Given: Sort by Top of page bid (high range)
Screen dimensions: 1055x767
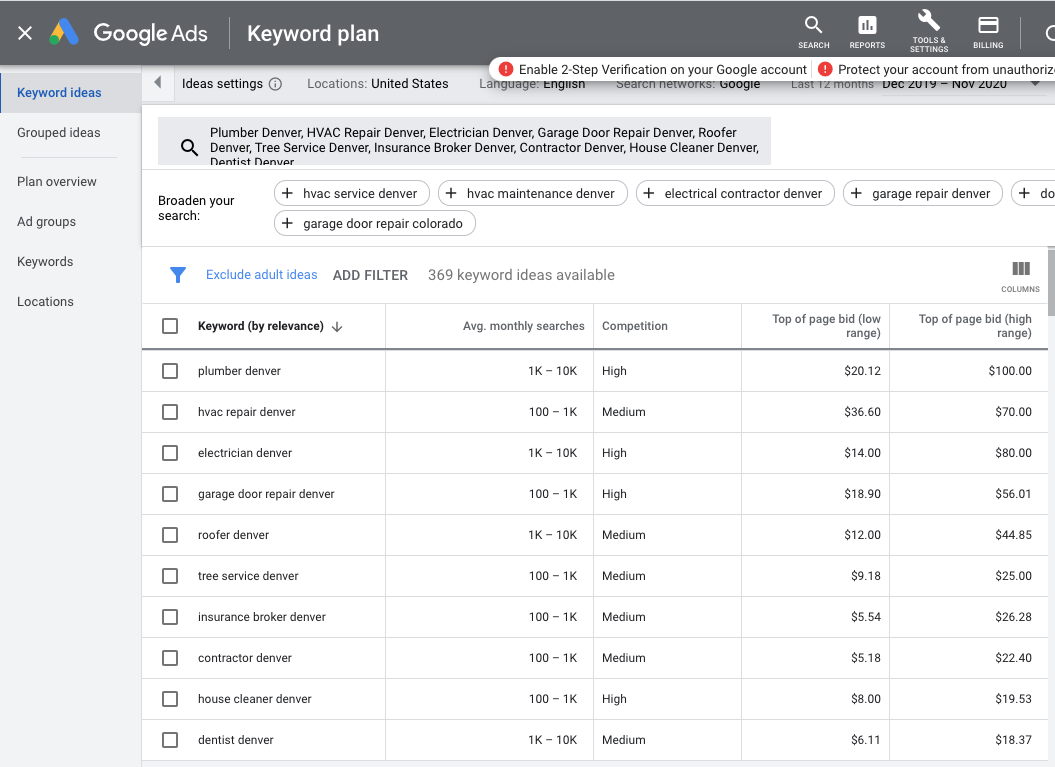Looking at the screenshot, I should pos(975,326).
